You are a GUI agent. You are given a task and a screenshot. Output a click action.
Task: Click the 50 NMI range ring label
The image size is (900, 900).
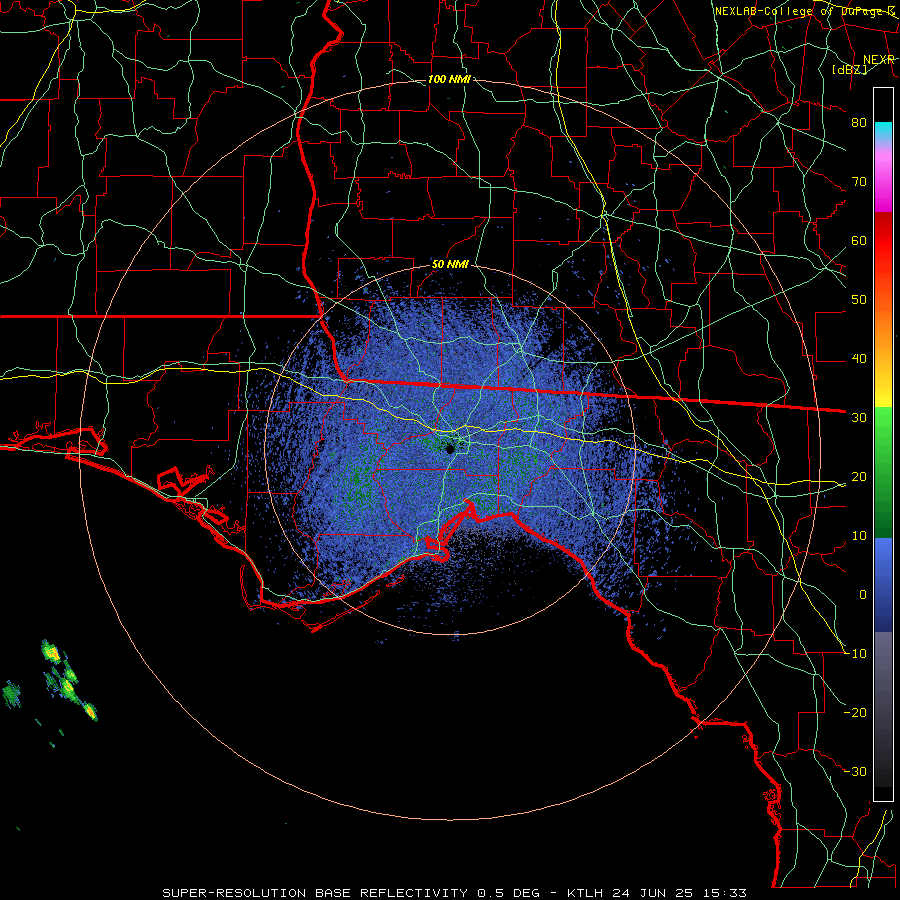(450, 264)
